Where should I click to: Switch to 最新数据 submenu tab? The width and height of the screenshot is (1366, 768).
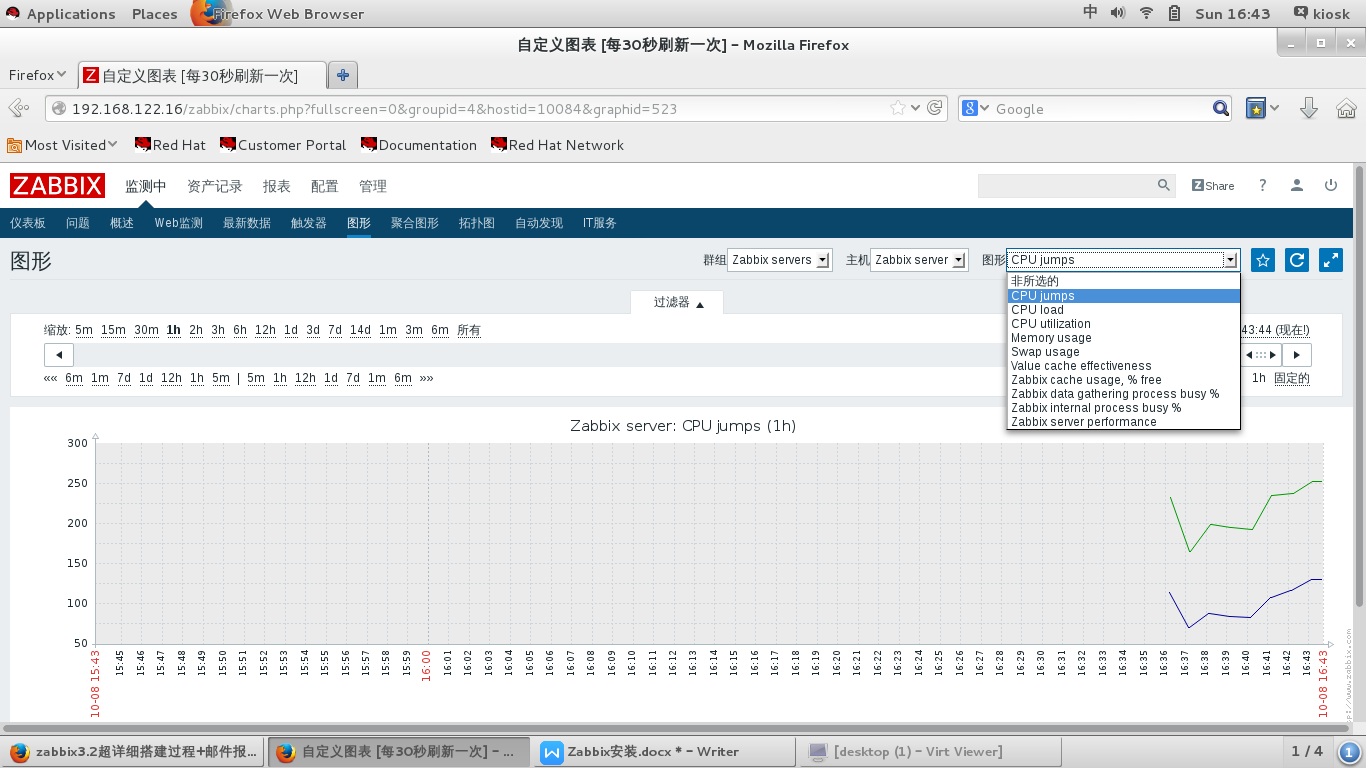246,223
